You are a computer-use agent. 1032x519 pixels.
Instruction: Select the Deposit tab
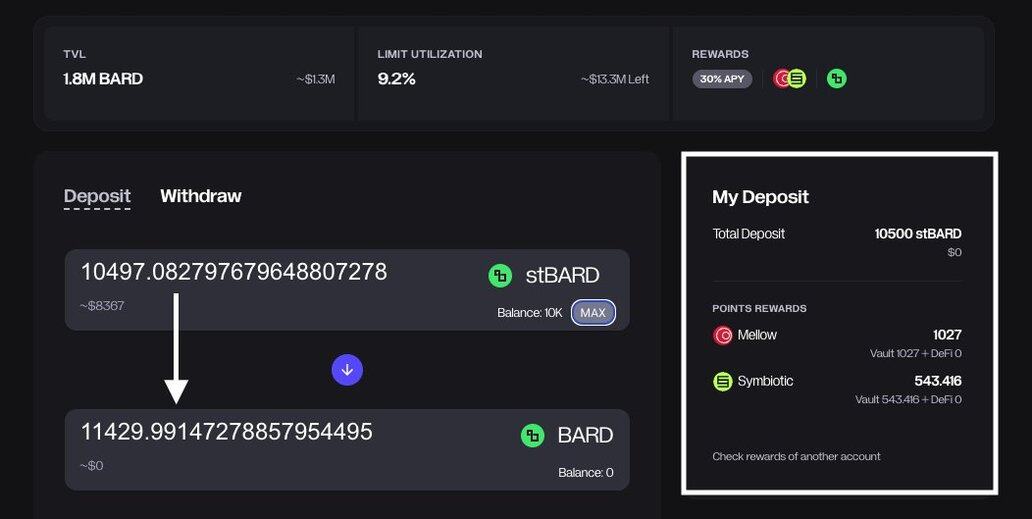(97, 196)
